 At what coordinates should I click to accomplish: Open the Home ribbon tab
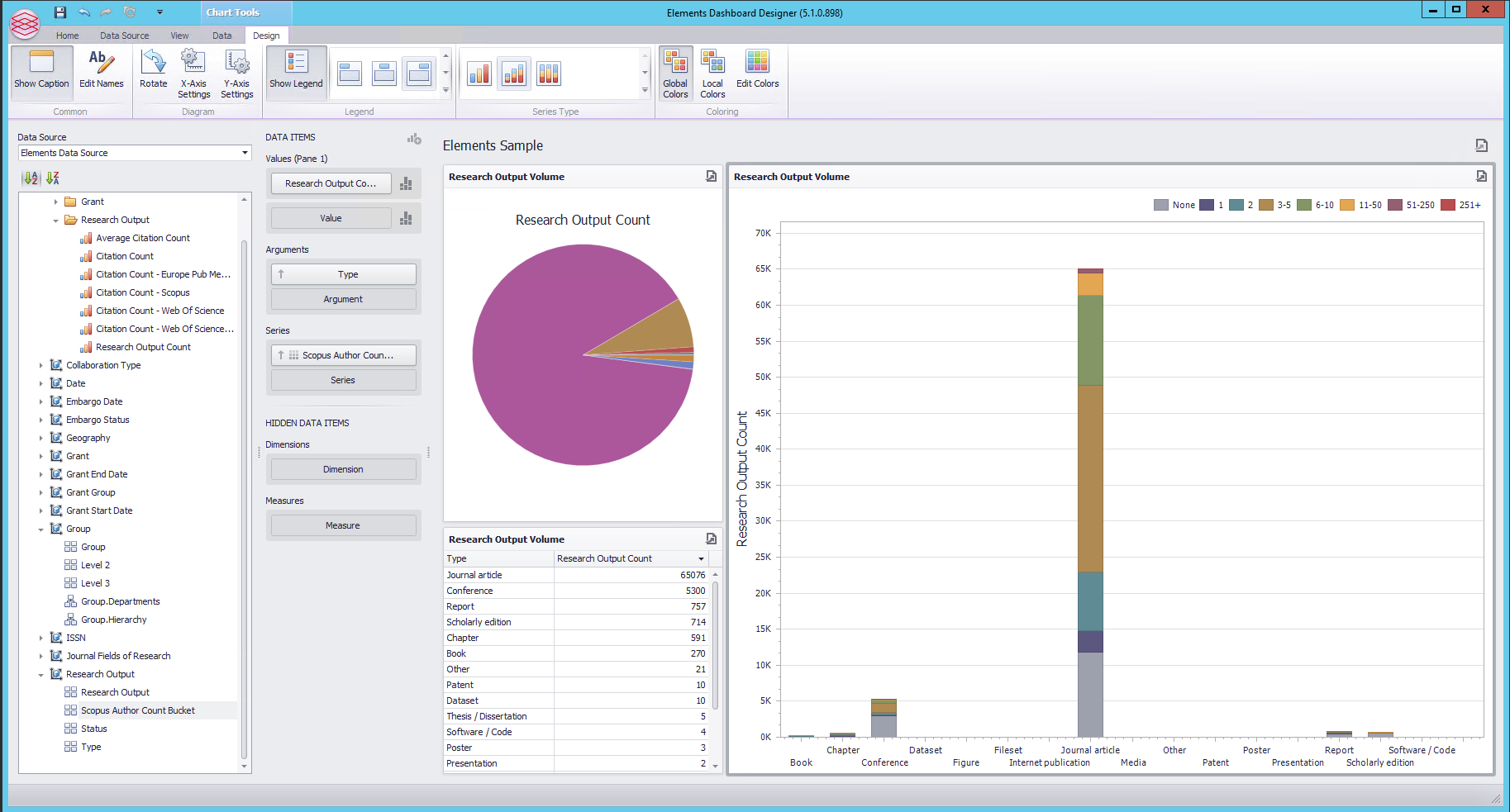67,36
